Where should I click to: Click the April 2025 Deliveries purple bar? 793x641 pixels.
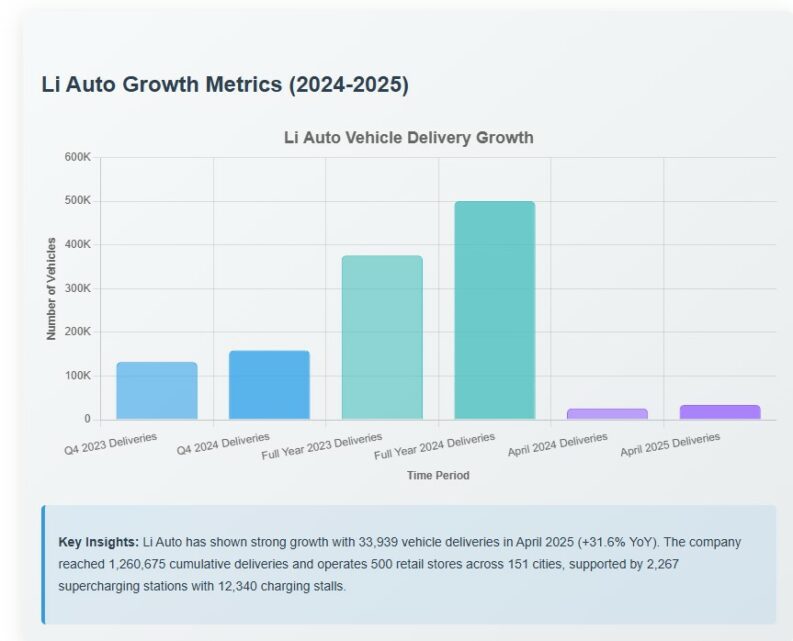pos(719,411)
